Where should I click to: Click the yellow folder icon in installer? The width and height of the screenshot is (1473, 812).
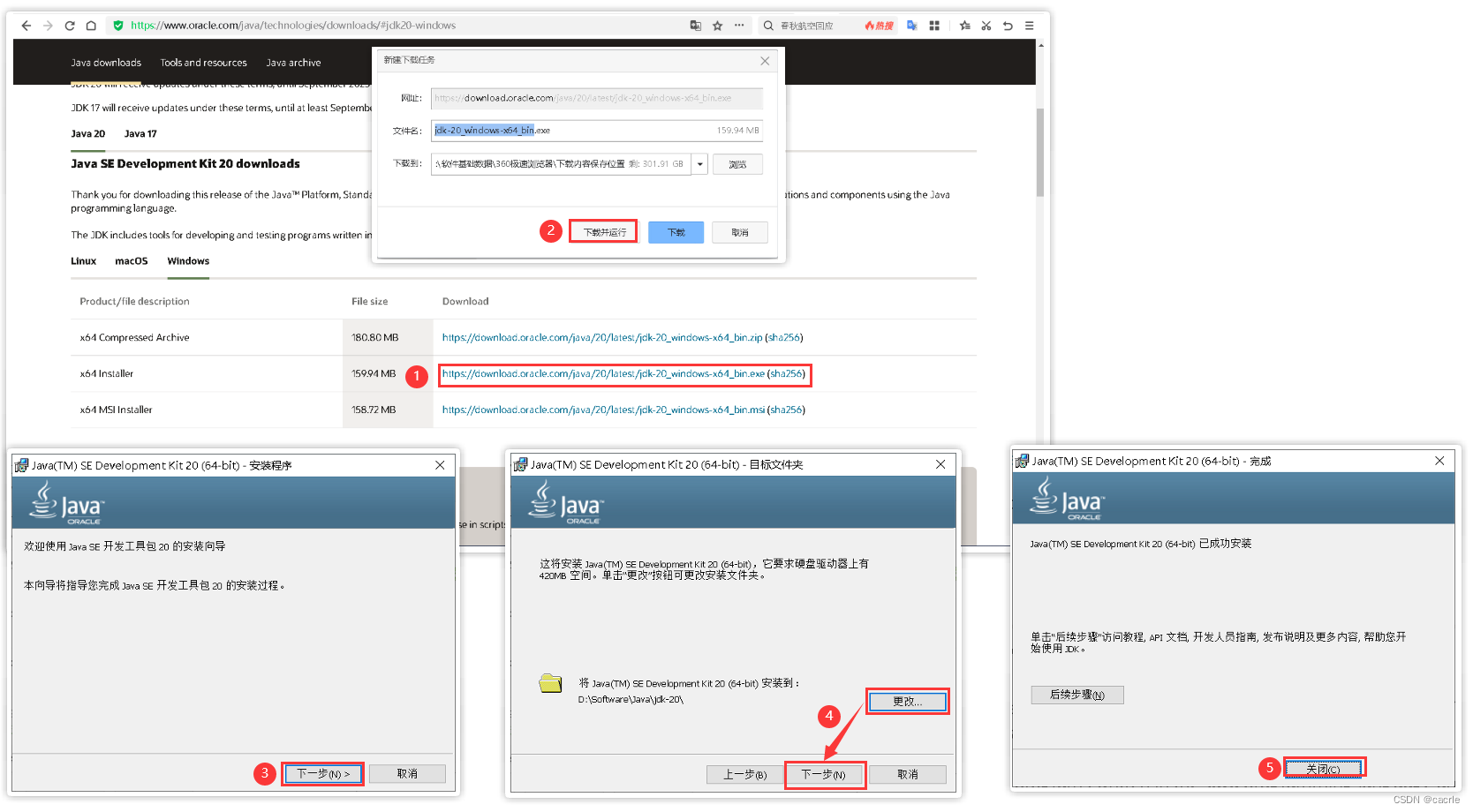point(550,683)
